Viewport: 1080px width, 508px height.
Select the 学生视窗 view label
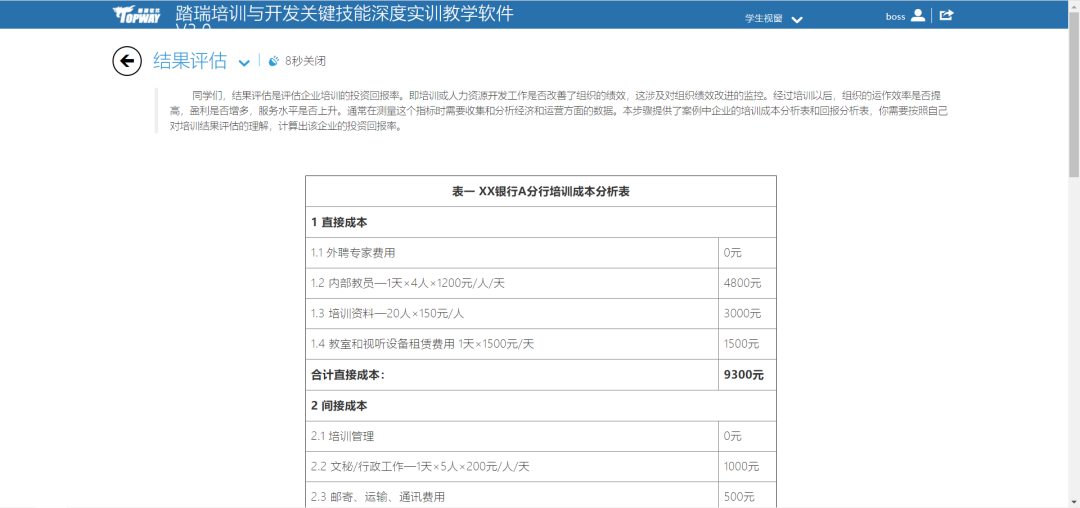764,19
